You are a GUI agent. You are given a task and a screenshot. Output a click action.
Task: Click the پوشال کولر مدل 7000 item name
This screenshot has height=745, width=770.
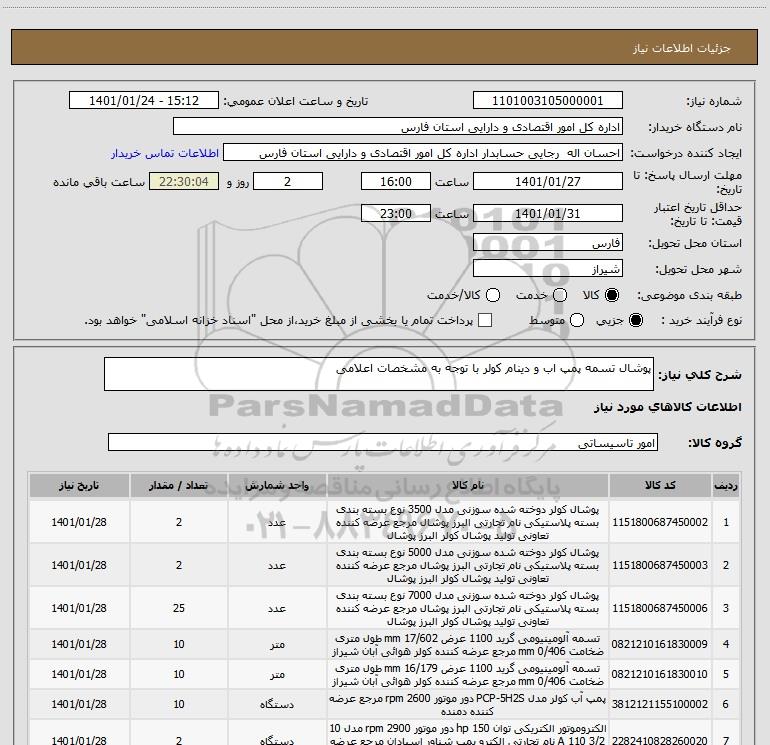pyautogui.click(x=468, y=608)
